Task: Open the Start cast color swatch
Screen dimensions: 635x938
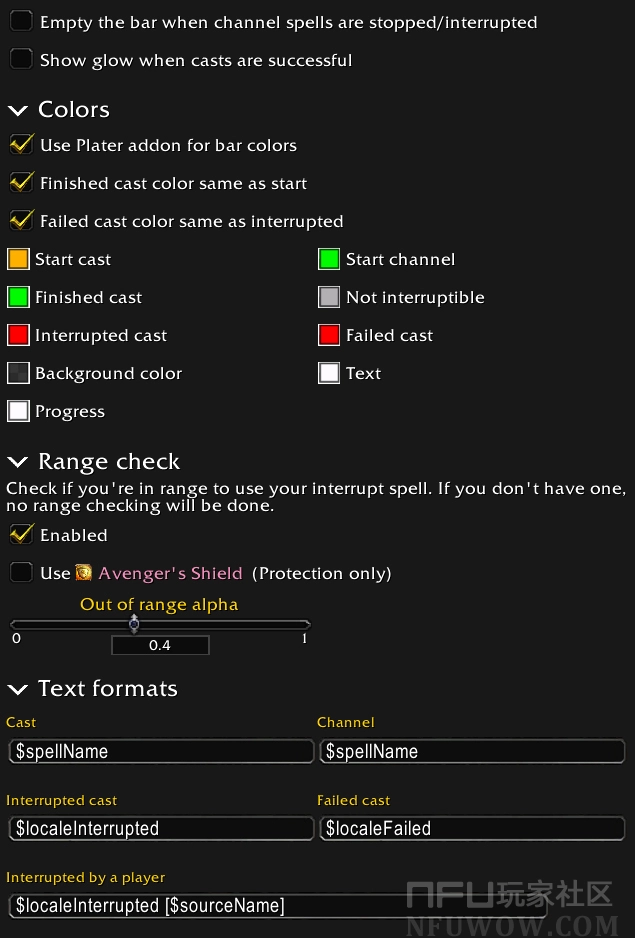Action: click(18, 260)
